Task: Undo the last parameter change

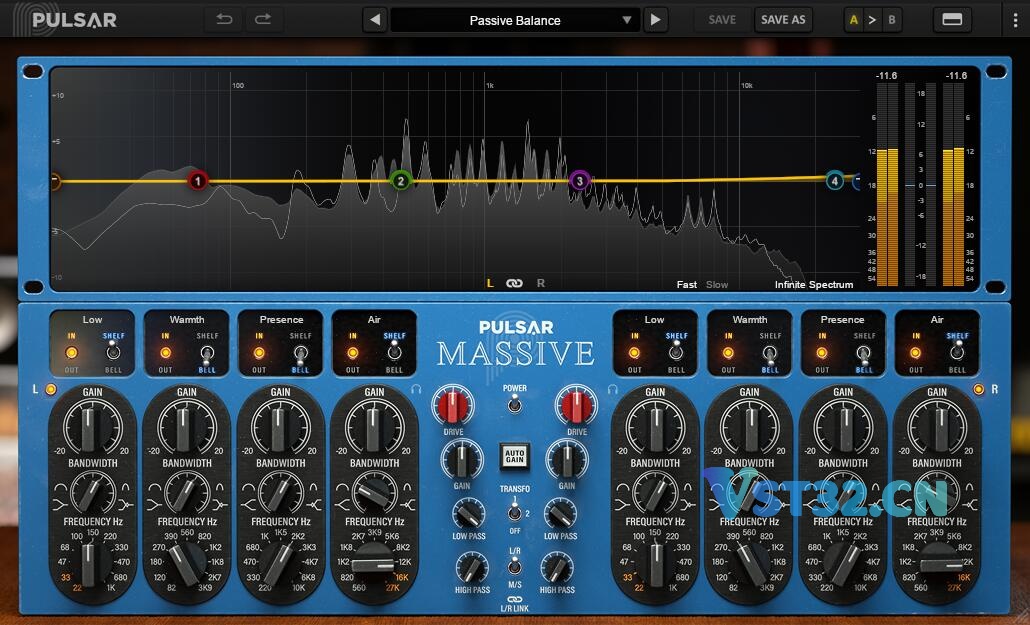Action: coord(224,20)
